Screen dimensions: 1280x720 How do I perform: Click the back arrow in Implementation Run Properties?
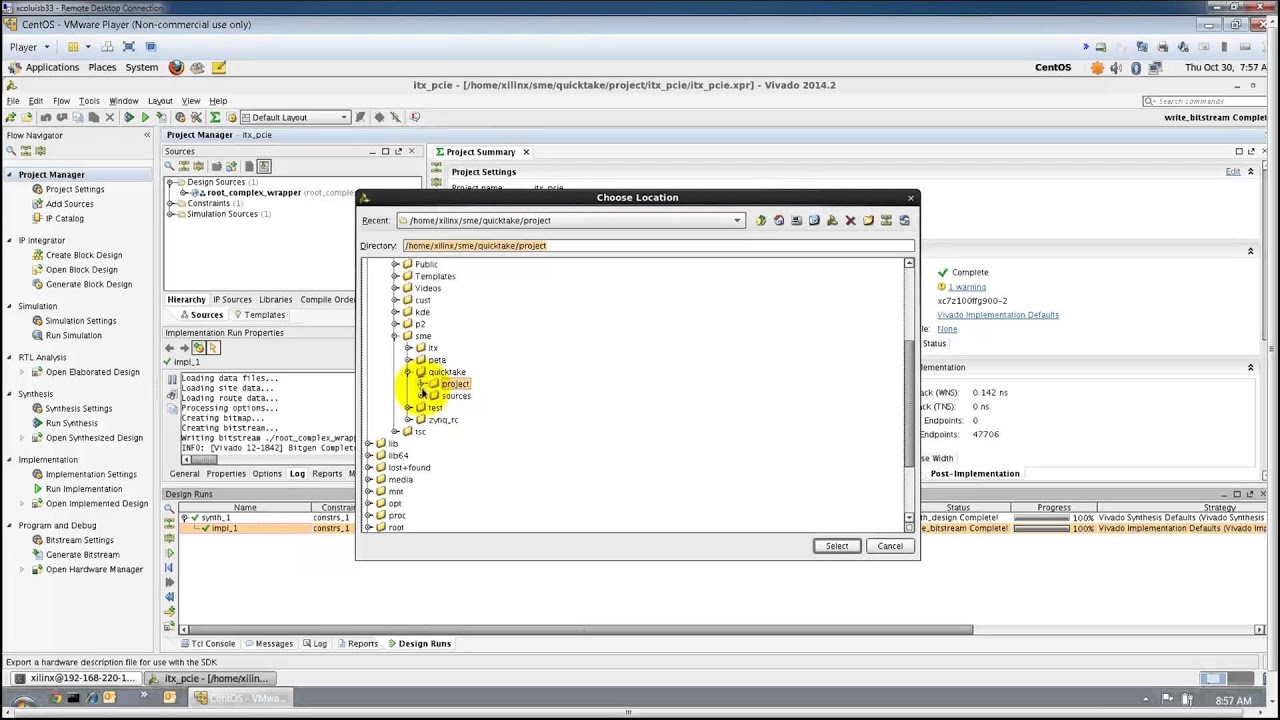(x=169, y=347)
